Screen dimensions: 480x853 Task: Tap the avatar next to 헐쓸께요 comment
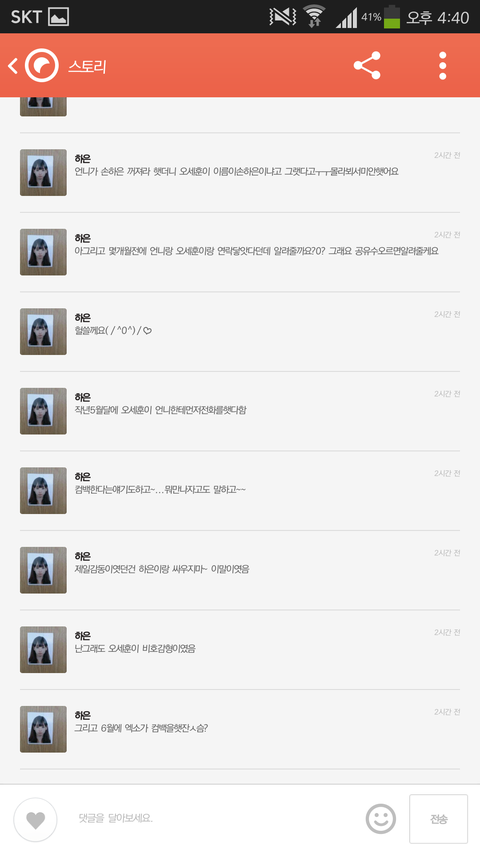click(x=44, y=331)
